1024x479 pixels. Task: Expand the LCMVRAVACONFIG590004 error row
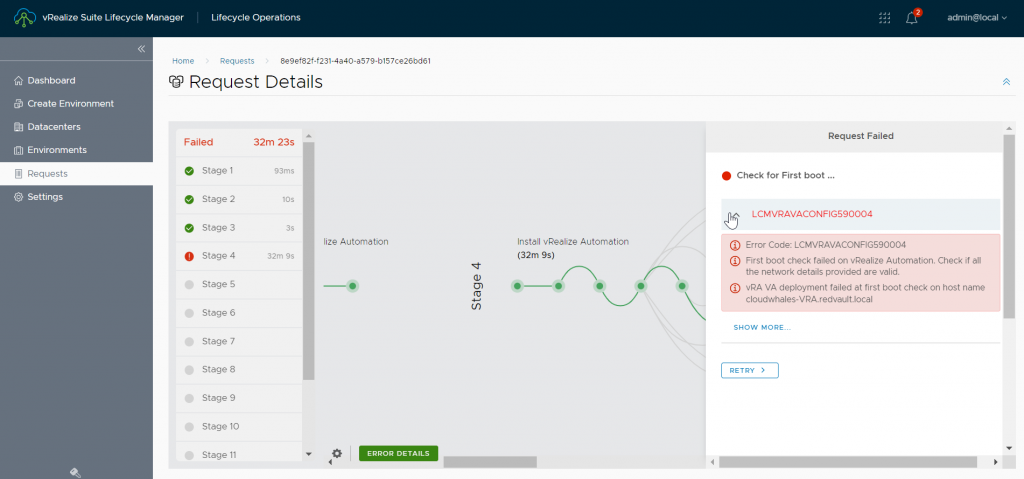tap(861, 214)
